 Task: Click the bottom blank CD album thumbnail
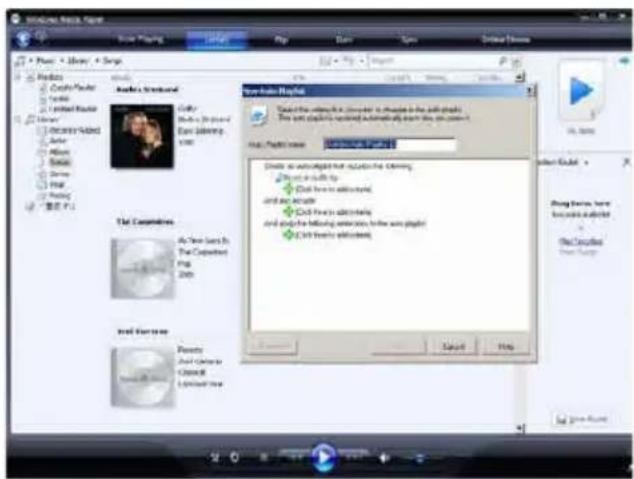[143, 377]
